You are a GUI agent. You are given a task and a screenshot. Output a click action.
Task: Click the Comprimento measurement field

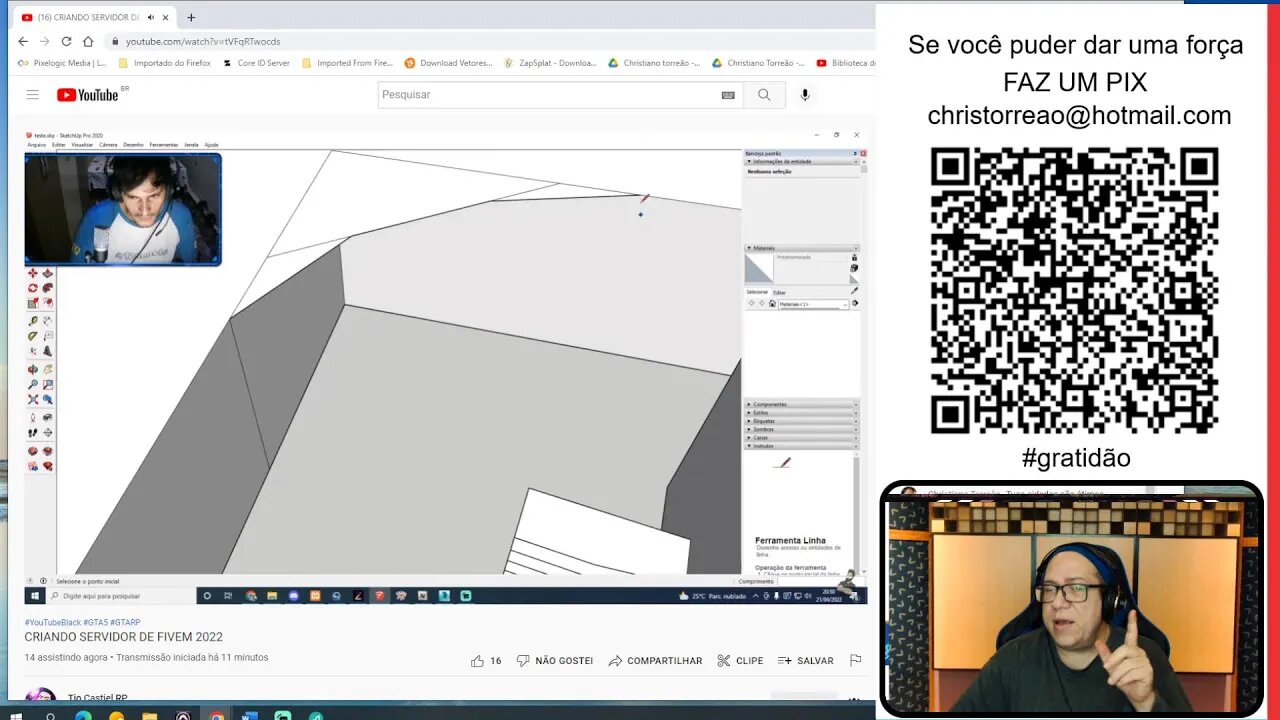(x=820, y=581)
